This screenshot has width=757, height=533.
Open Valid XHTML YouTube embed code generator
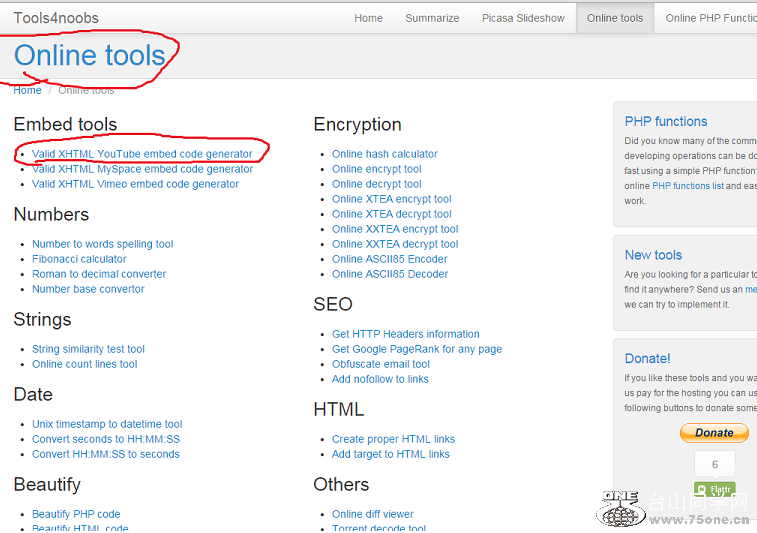coord(142,154)
